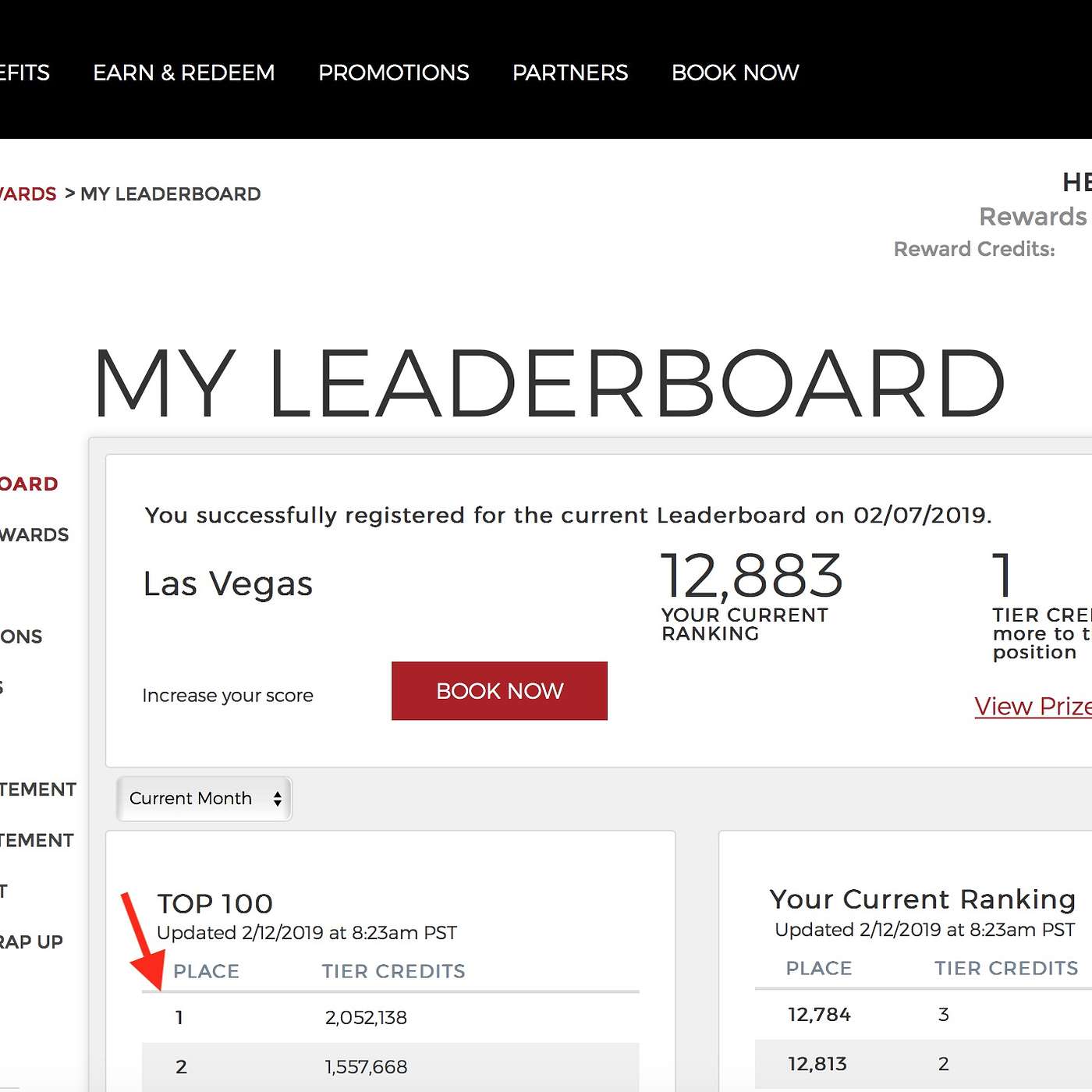This screenshot has height=1092, width=1092.
Task: Expand the Current Month dropdown
Action: 204,798
